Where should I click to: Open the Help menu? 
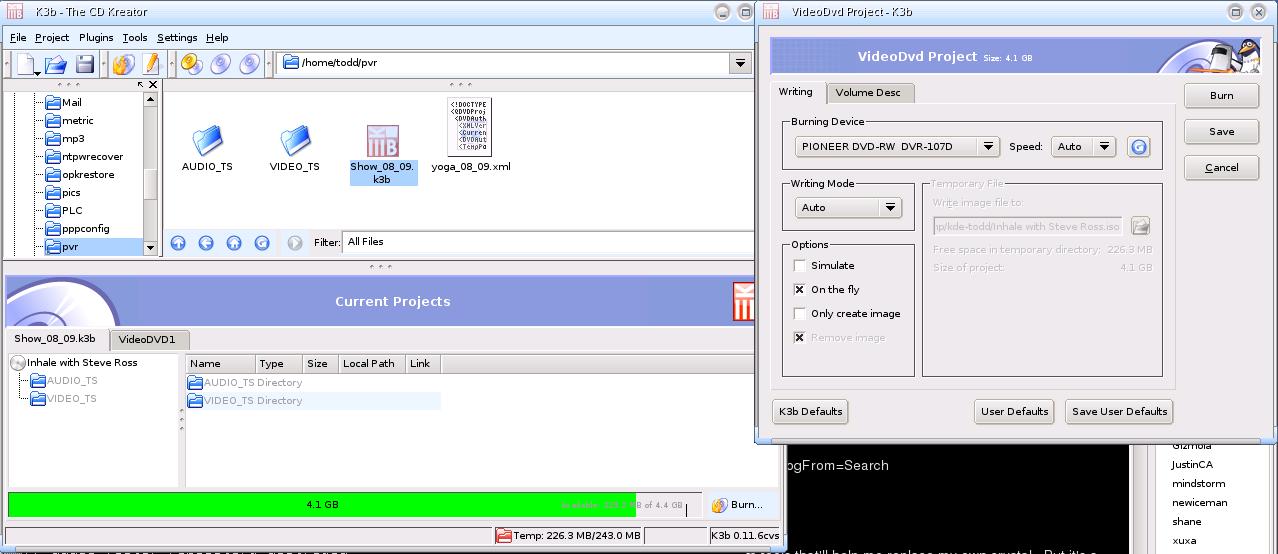(x=217, y=38)
